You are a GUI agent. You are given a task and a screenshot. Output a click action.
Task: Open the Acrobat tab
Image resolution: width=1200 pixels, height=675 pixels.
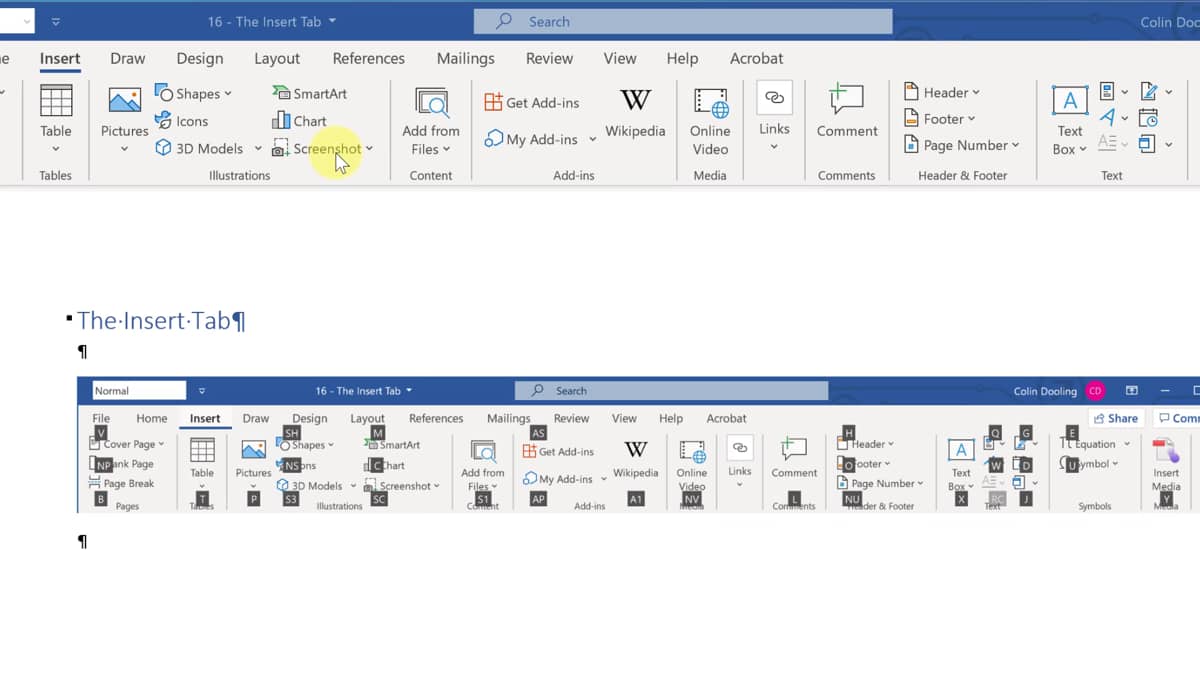point(757,58)
